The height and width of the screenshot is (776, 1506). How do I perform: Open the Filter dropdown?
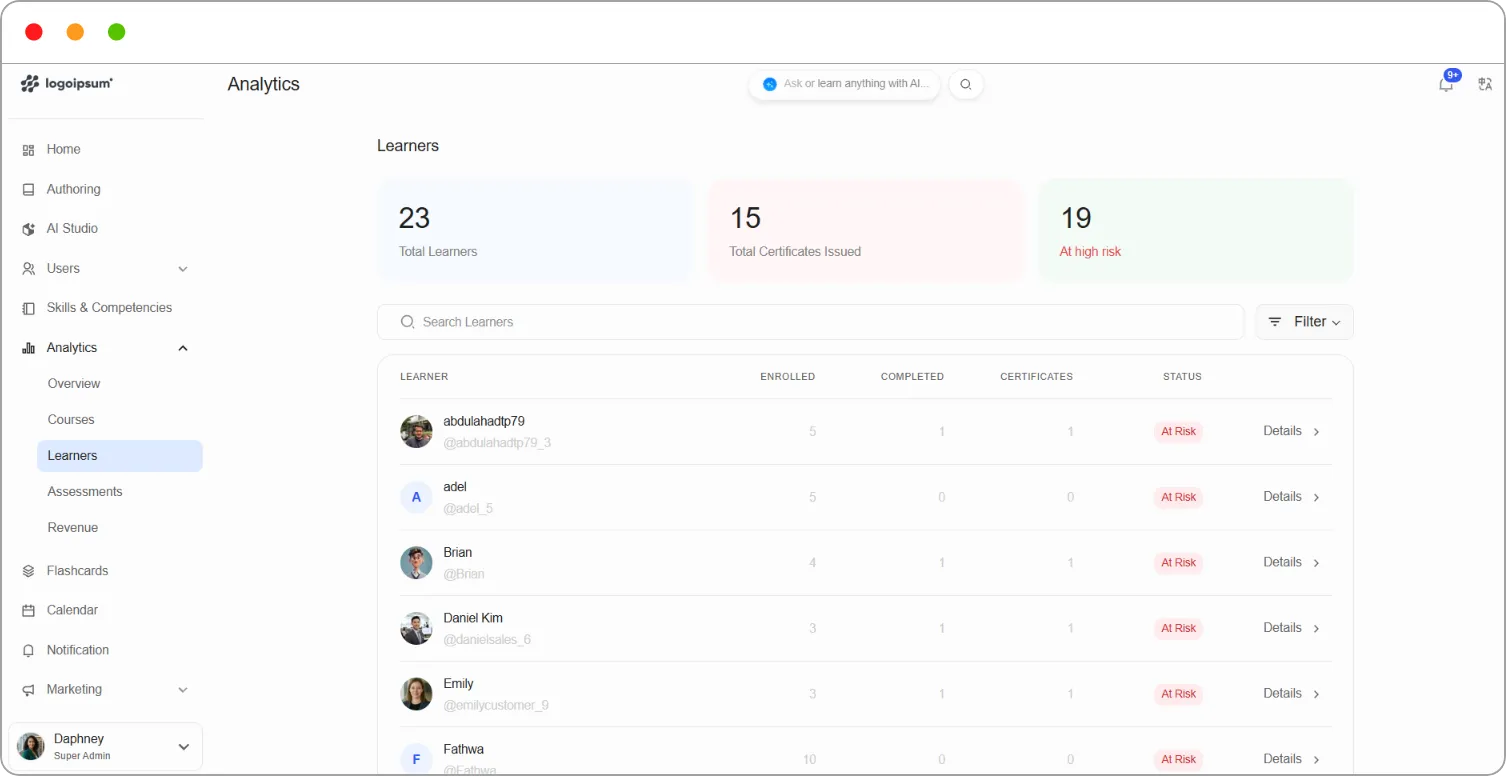pos(1304,322)
